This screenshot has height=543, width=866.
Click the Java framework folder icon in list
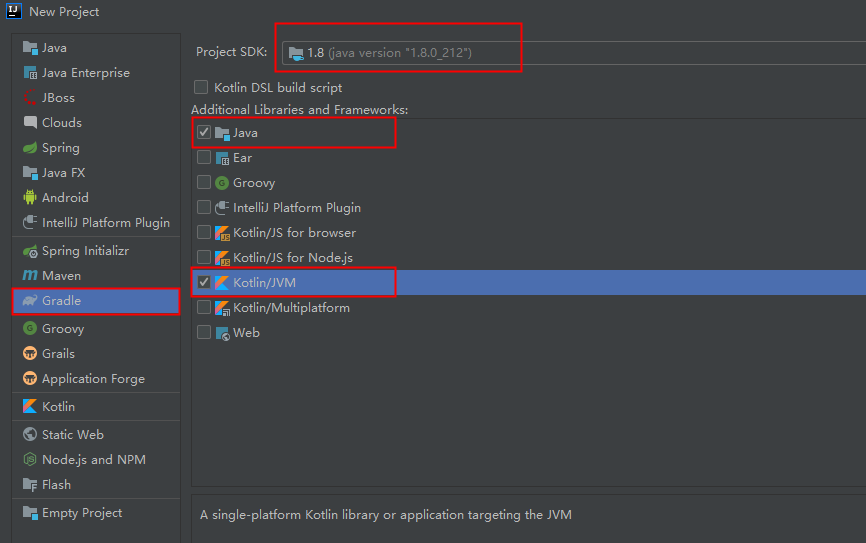coord(222,133)
